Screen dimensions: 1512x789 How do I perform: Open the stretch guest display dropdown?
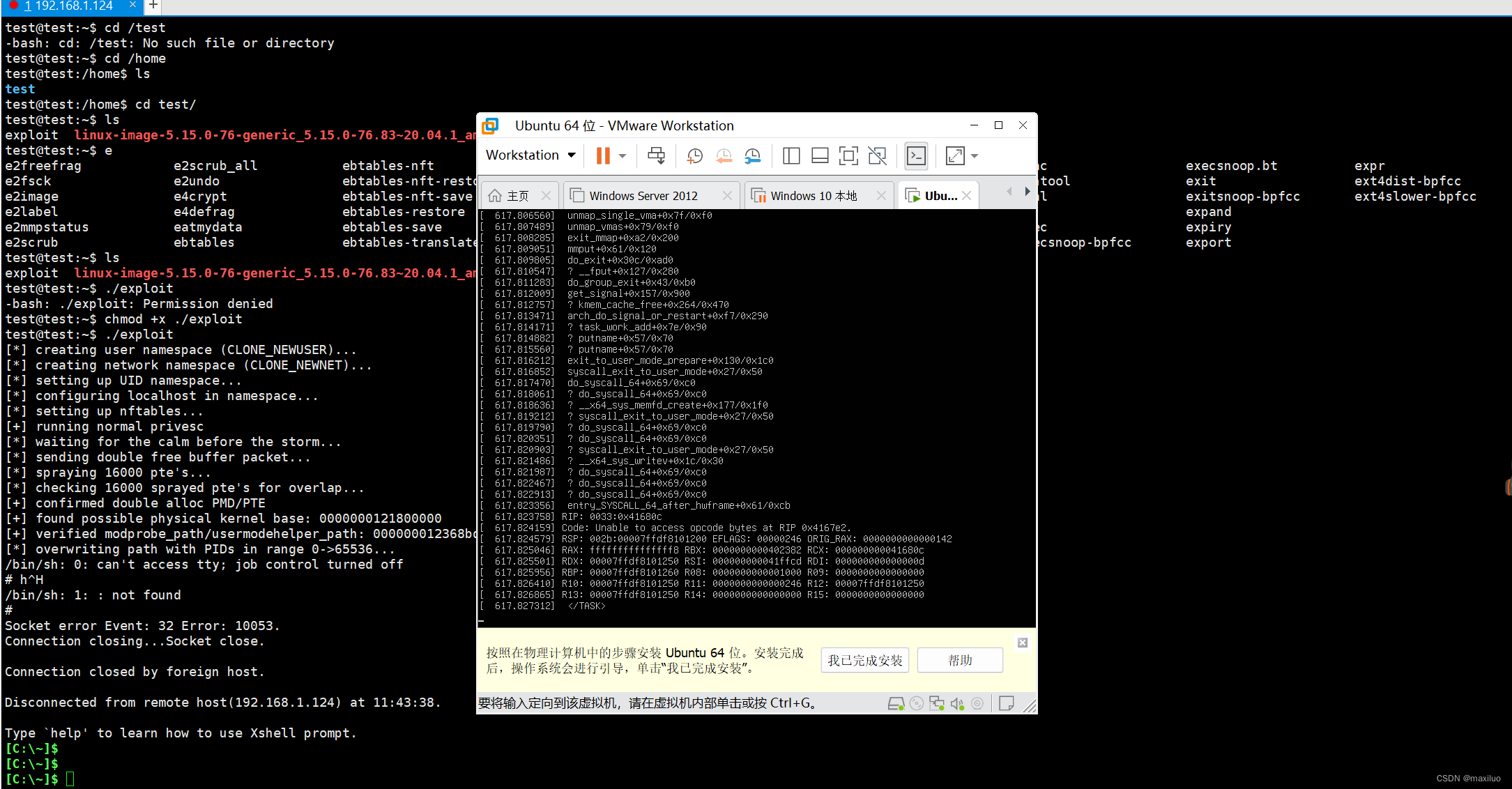pos(975,155)
